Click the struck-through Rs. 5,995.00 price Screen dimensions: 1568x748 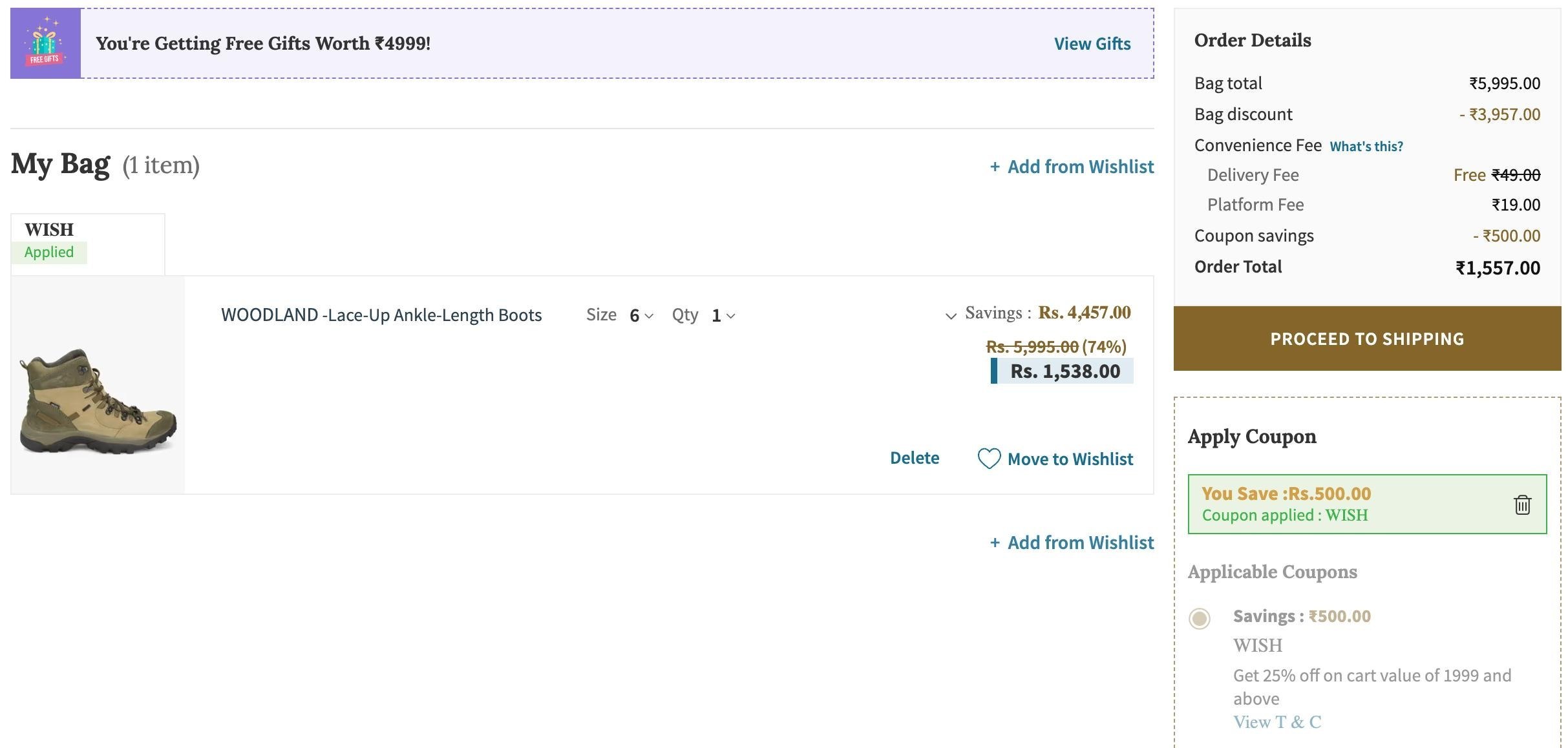(1032, 347)
